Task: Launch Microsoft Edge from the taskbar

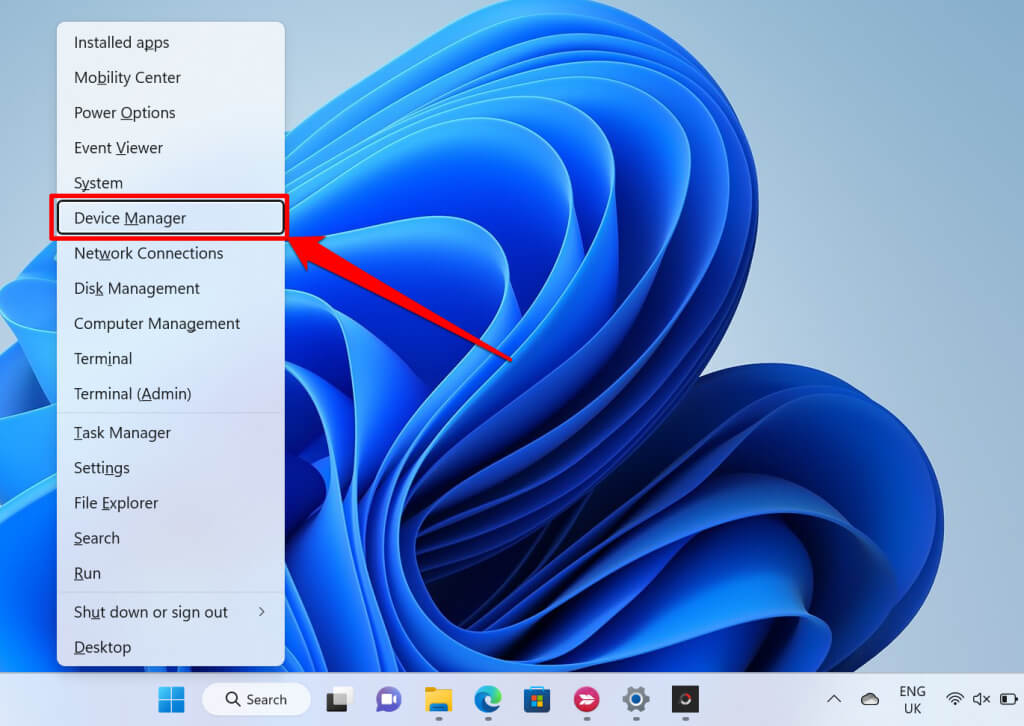Action: coord(487,699)
